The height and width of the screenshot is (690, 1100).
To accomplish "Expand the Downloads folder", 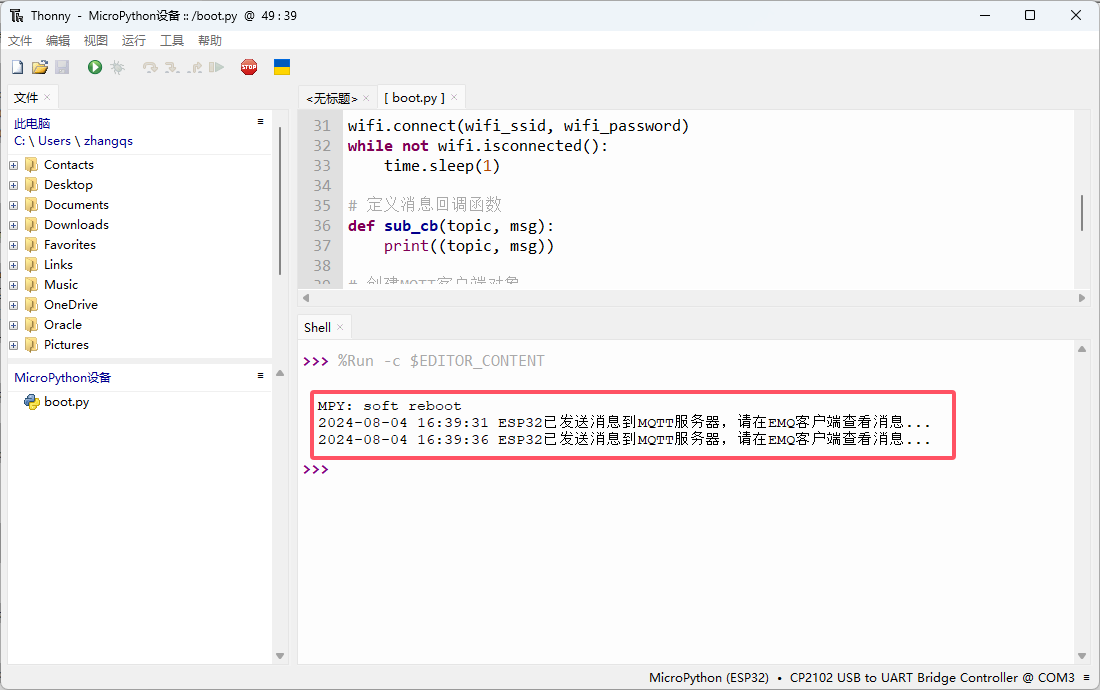I will [x=14, y=225].
